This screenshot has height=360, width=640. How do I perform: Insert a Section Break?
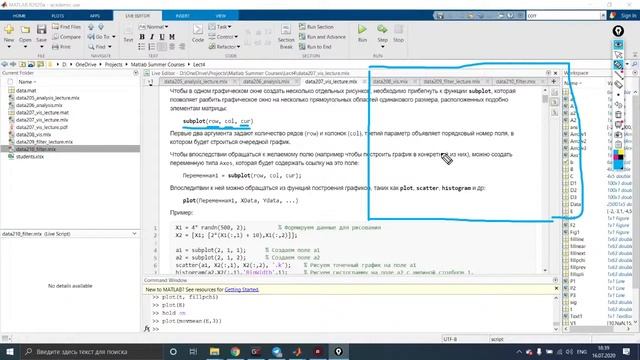[x=286, y=37]
